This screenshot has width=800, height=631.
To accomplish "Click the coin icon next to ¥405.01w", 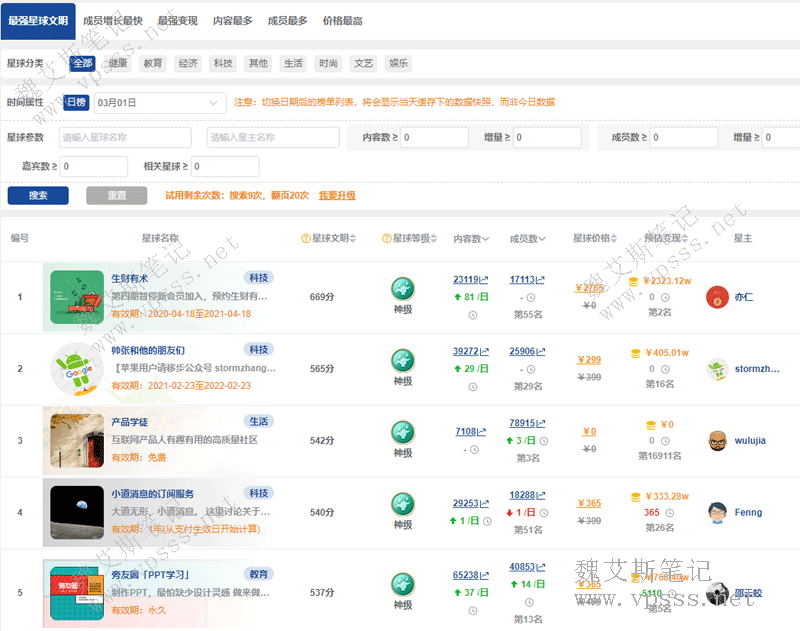I will point(636,353).
